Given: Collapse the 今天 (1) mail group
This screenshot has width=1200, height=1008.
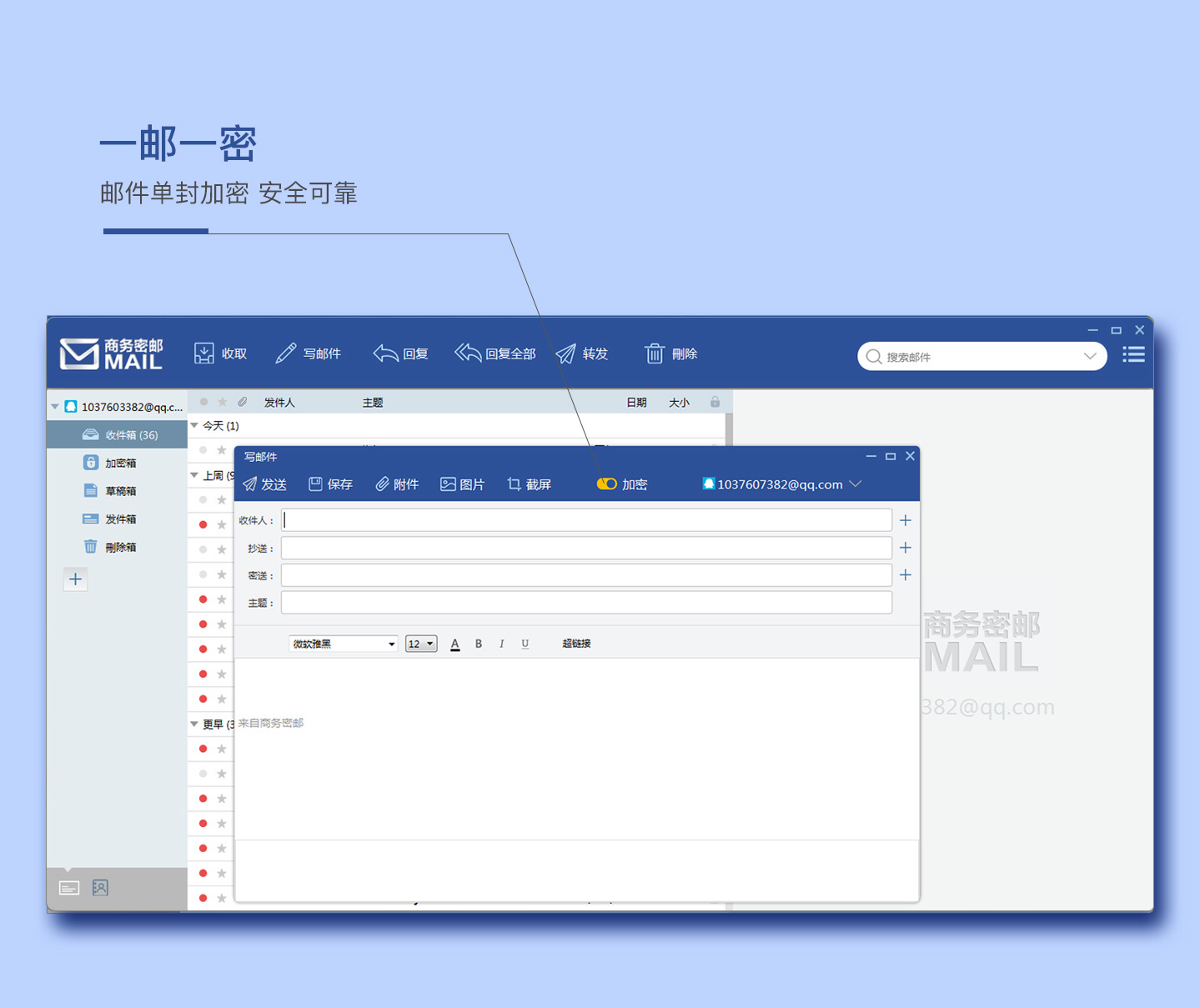Looking at the screenshot, I should click(x=194, y=426).
